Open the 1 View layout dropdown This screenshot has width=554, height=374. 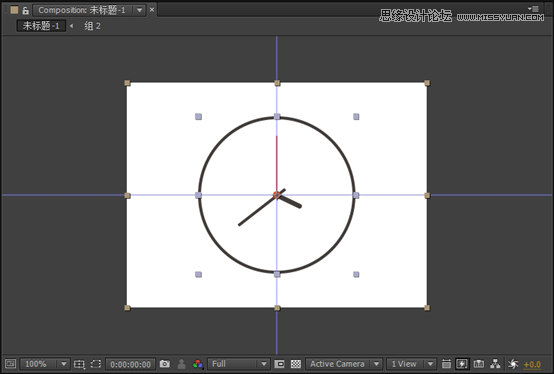pyautogui.click(x=411, y=364)
